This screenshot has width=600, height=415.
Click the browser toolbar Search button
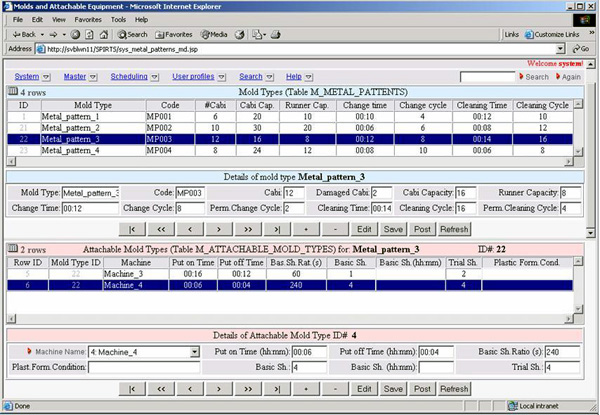tap(131, 33)
